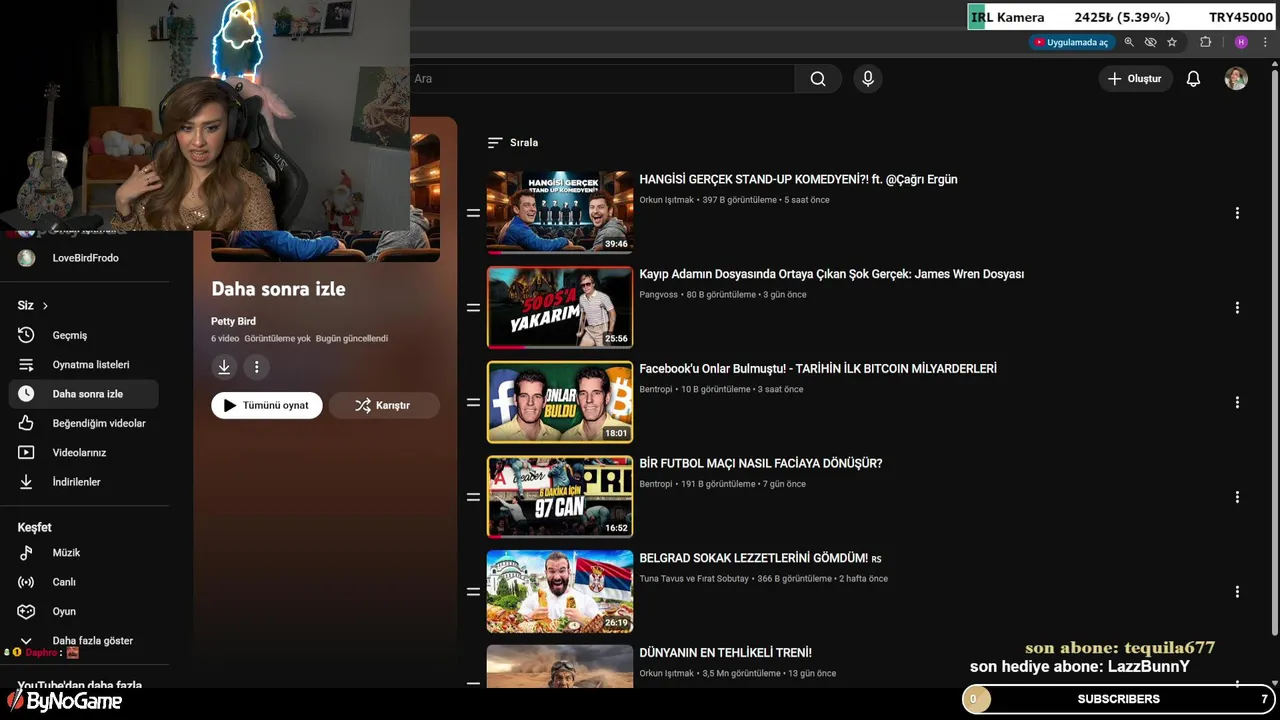The image size is (1280, 720).
Task: Grab reorder handle of Facebook'u Onlar Bulmuştu video
Action: pyautogui.click(x=473, y=402)
